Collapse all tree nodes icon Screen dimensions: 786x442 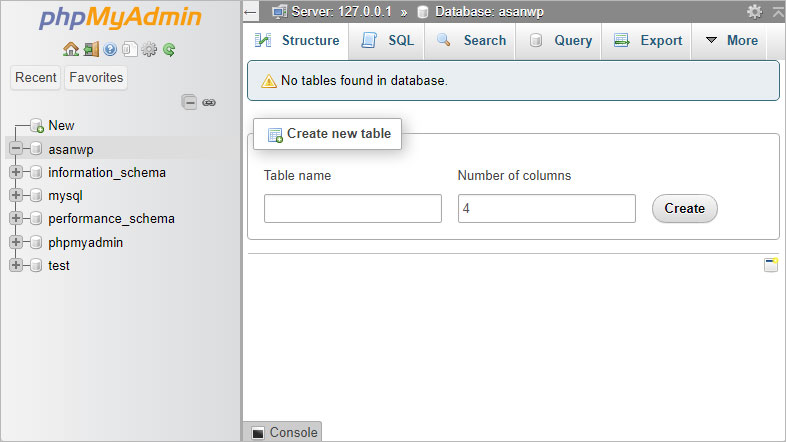coord(189,102)
